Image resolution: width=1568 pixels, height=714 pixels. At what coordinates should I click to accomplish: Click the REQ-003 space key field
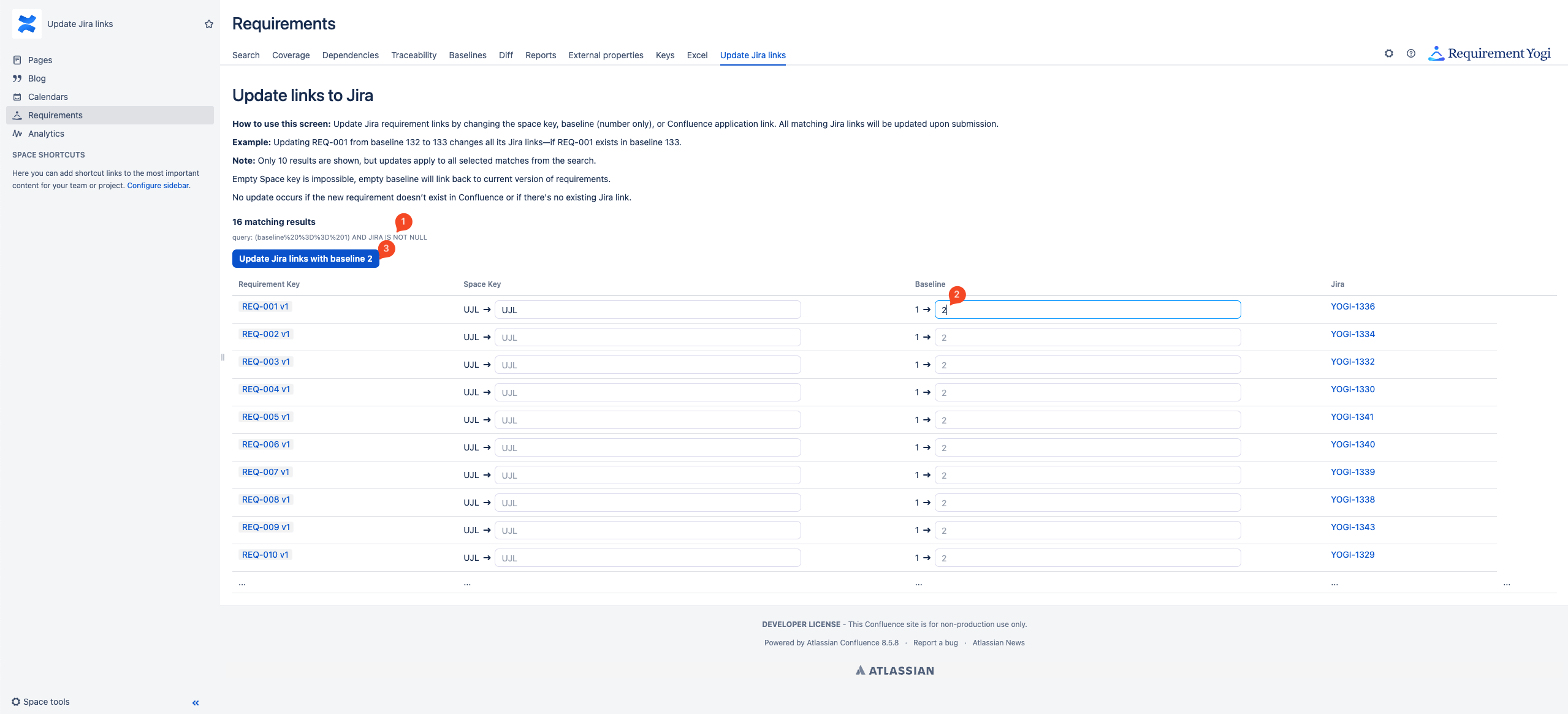coord(647,365)
